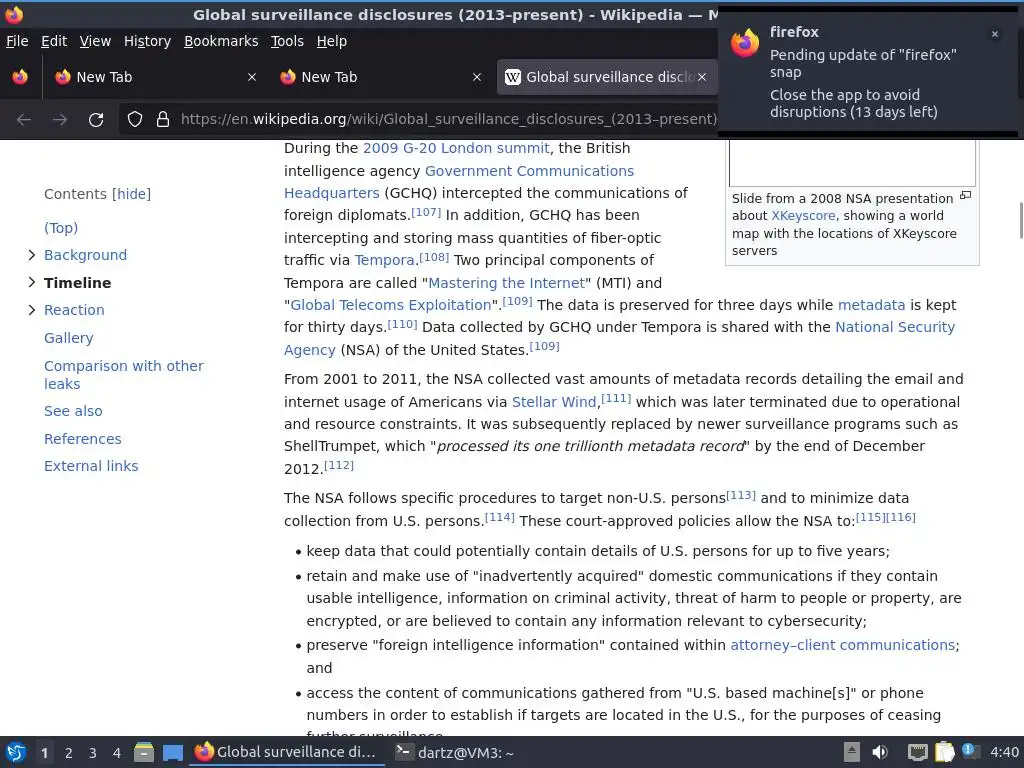Open the Edit menu

tap(54, 41)
